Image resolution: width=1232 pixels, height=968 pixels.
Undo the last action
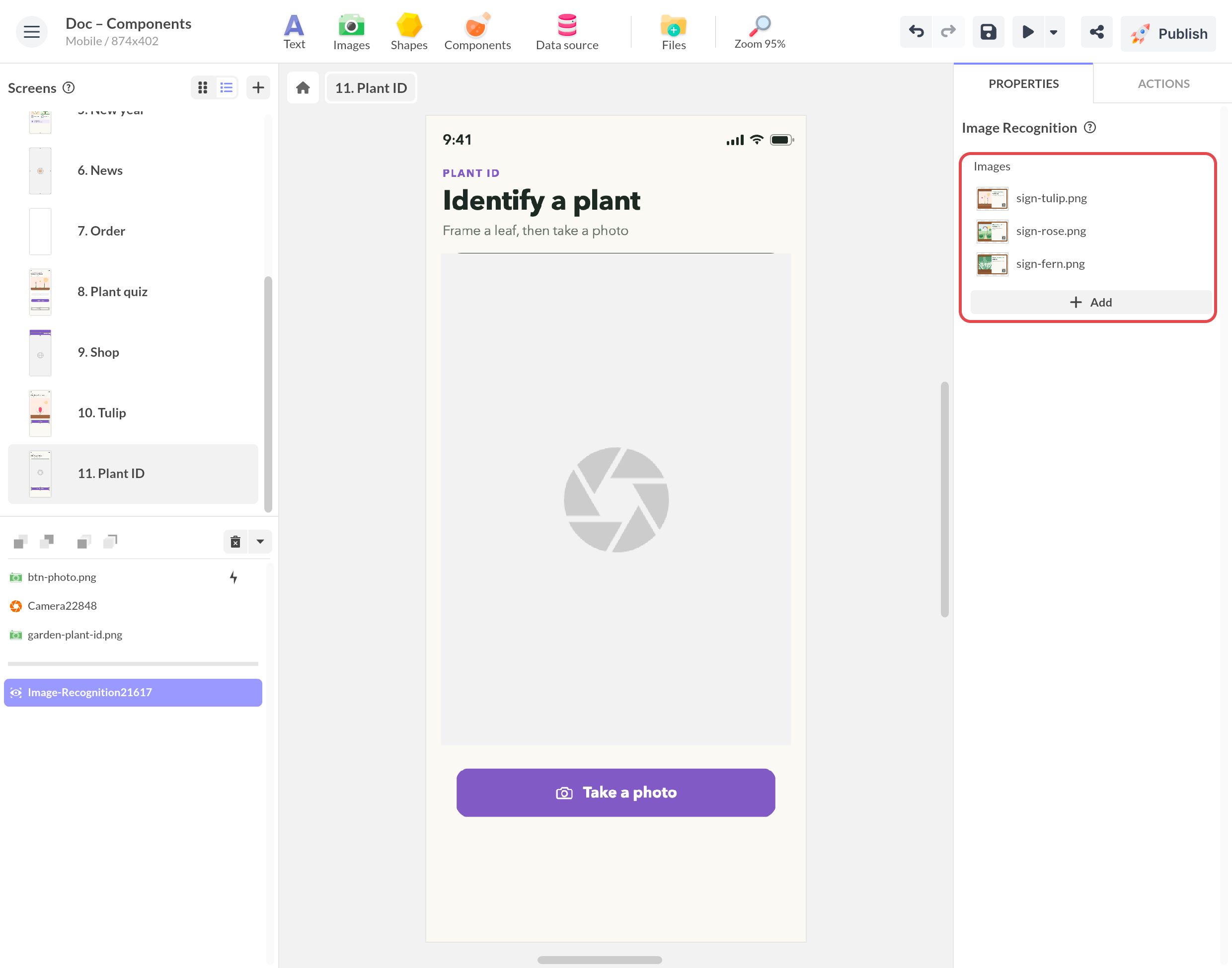[x=916, y=32]
